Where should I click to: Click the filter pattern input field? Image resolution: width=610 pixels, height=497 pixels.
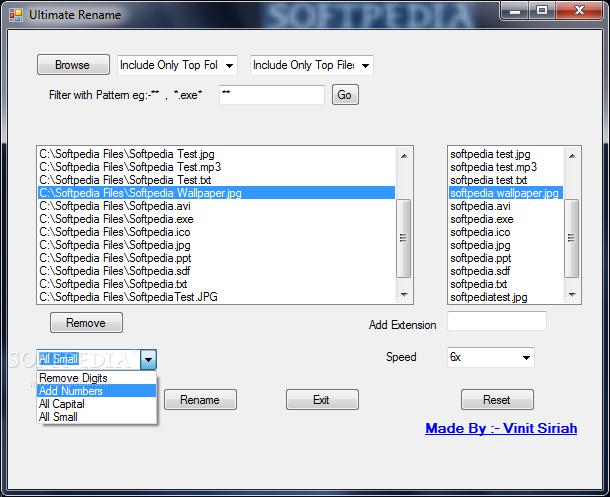(272, 94)
